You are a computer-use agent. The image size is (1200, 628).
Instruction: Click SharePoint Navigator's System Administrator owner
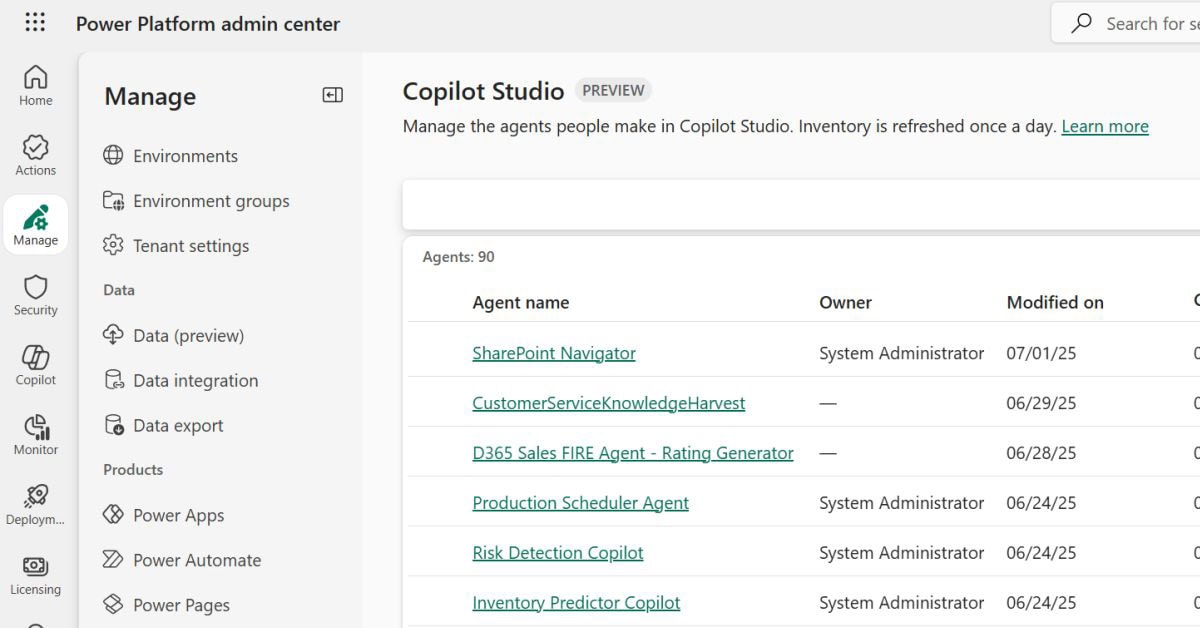click(x=902, y=353)
